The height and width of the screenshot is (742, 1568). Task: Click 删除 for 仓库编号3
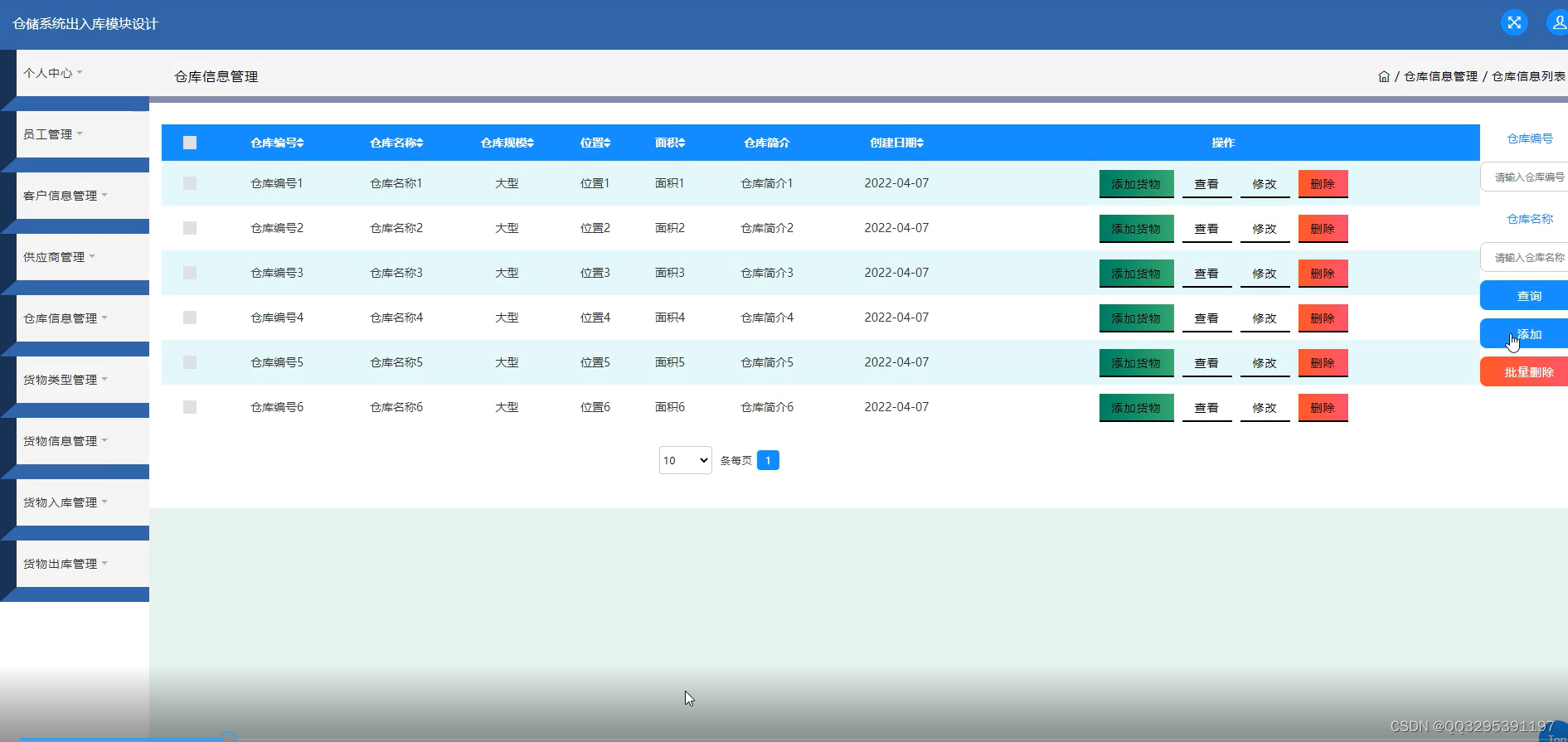[1323, 274]
